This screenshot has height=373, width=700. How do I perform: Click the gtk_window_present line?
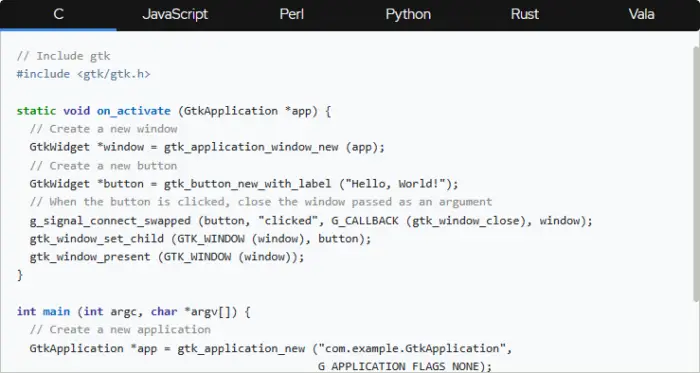click(167, 257)
